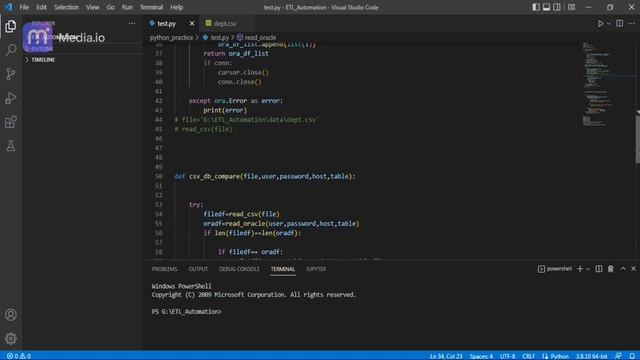This screenshot has width=640, height=360.
Task: Place cursor on def csv_db_compare line
Action: point(264,176)
